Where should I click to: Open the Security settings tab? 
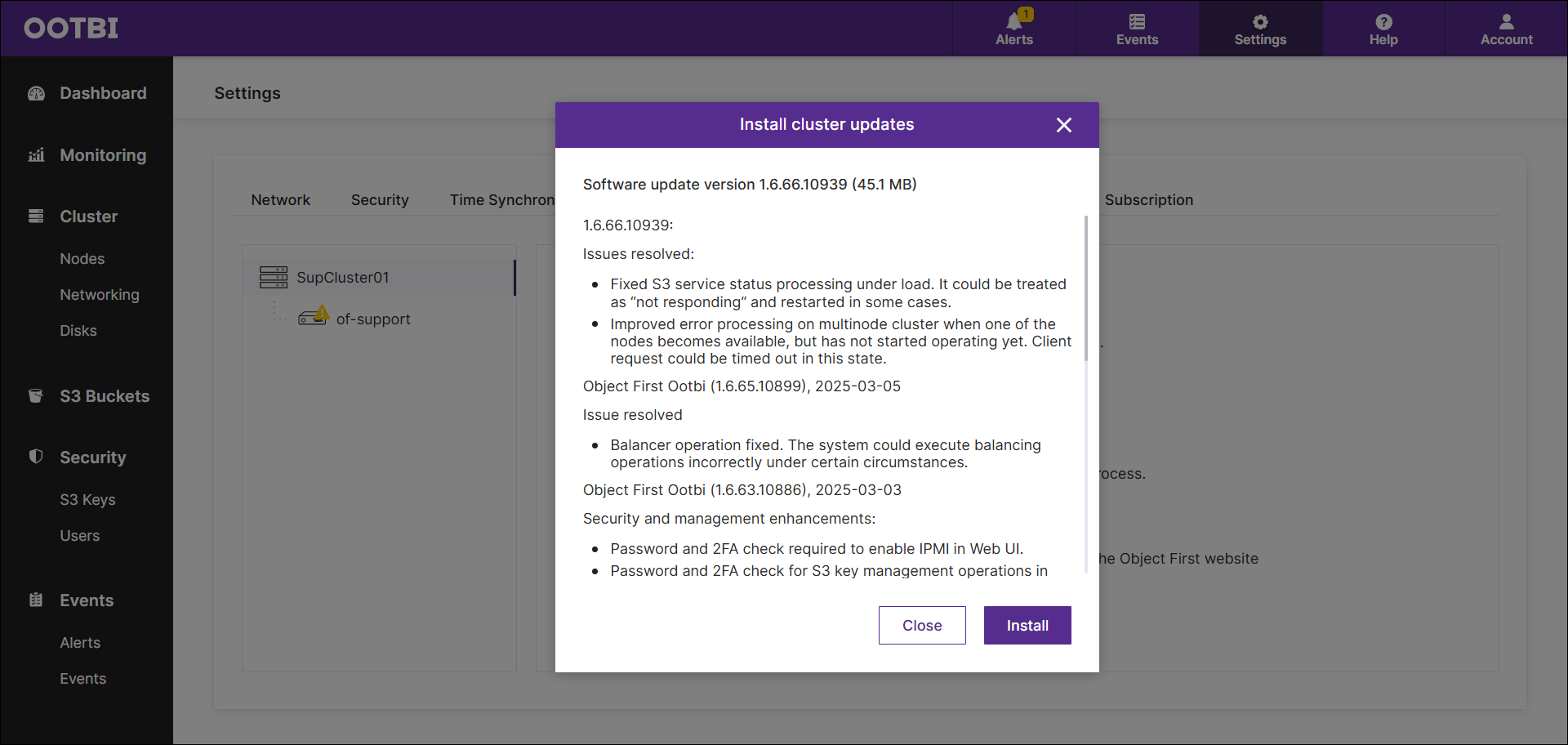pyautogui.click(x=380, y=200)
